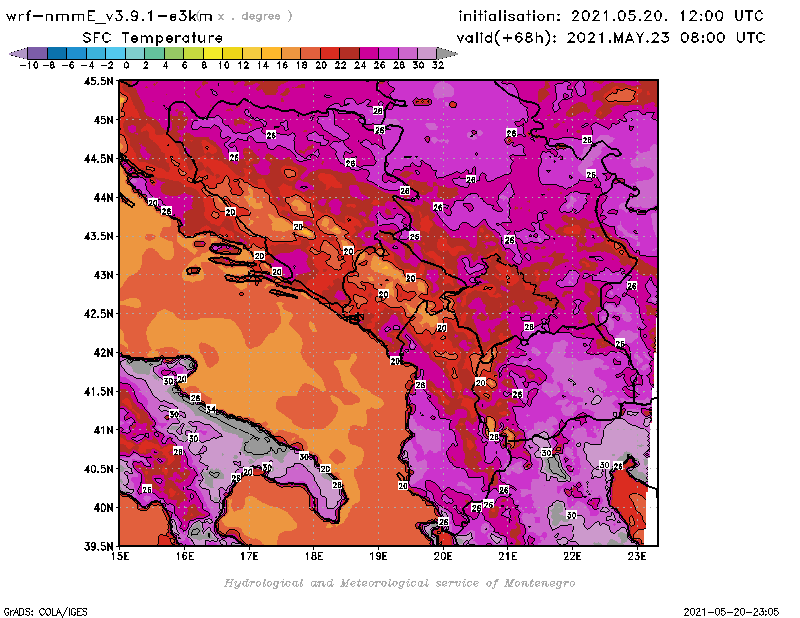This screenshot has height=618, width=800.
Task: Click the '40.5N' latitude label
Action: tap(98, 469)
